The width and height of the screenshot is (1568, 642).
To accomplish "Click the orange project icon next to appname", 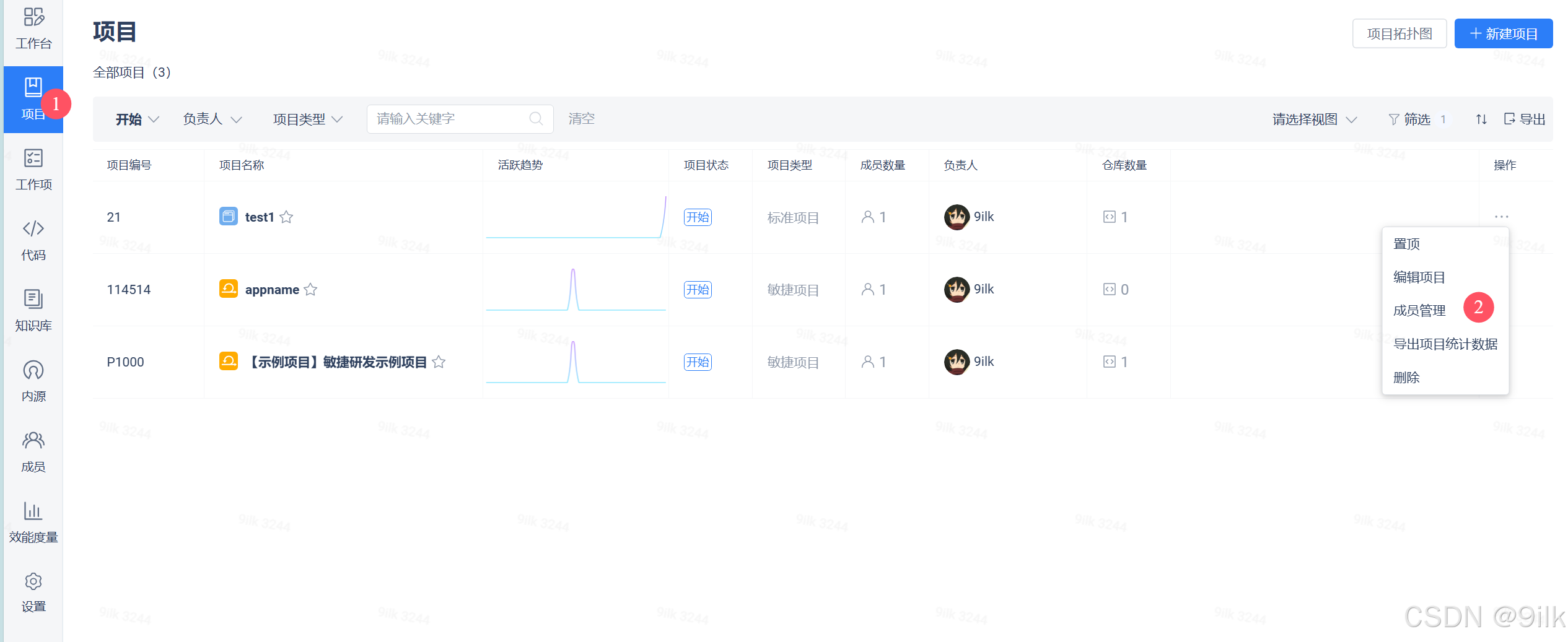I will (x=229, y=289).
